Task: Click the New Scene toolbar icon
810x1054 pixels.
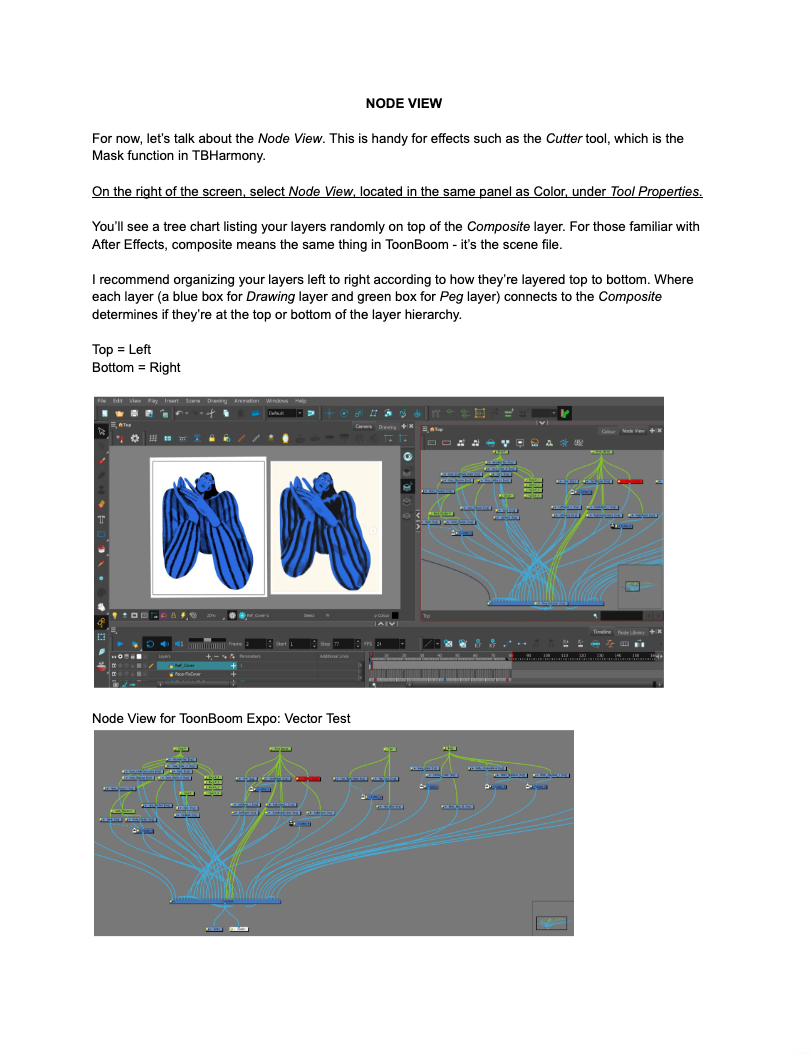Action: pos(105,413)
